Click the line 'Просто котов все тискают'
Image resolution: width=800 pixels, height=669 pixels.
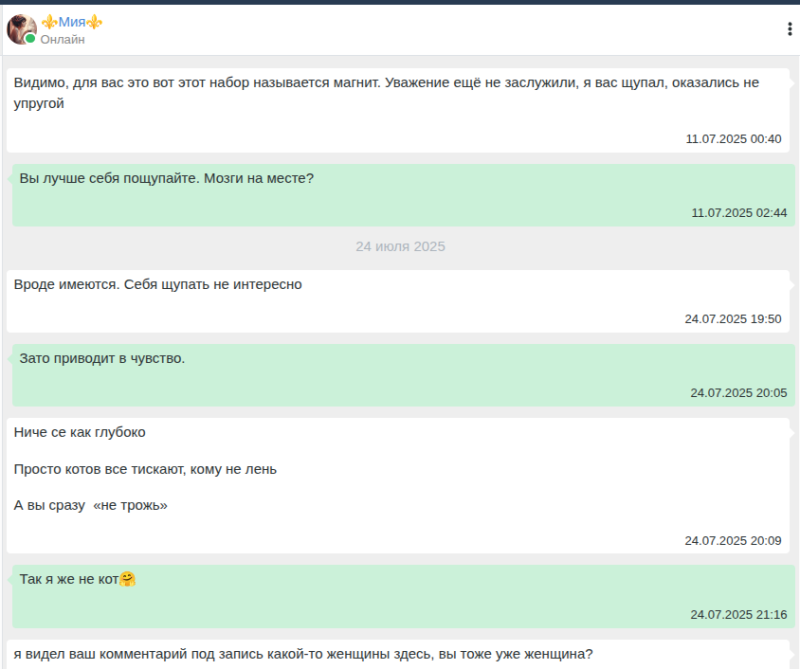click(145, 468)
